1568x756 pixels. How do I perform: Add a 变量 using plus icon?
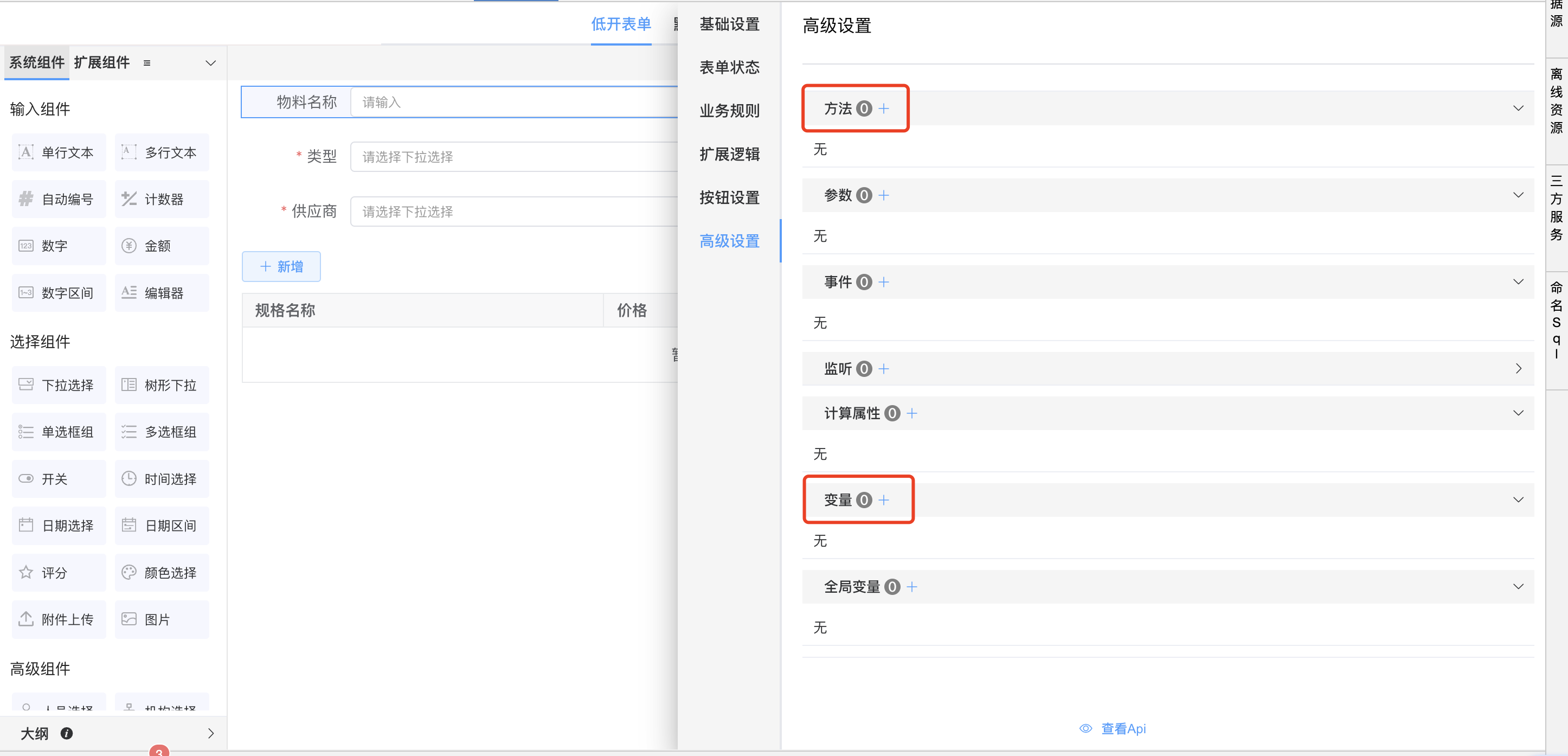point(883,499)
